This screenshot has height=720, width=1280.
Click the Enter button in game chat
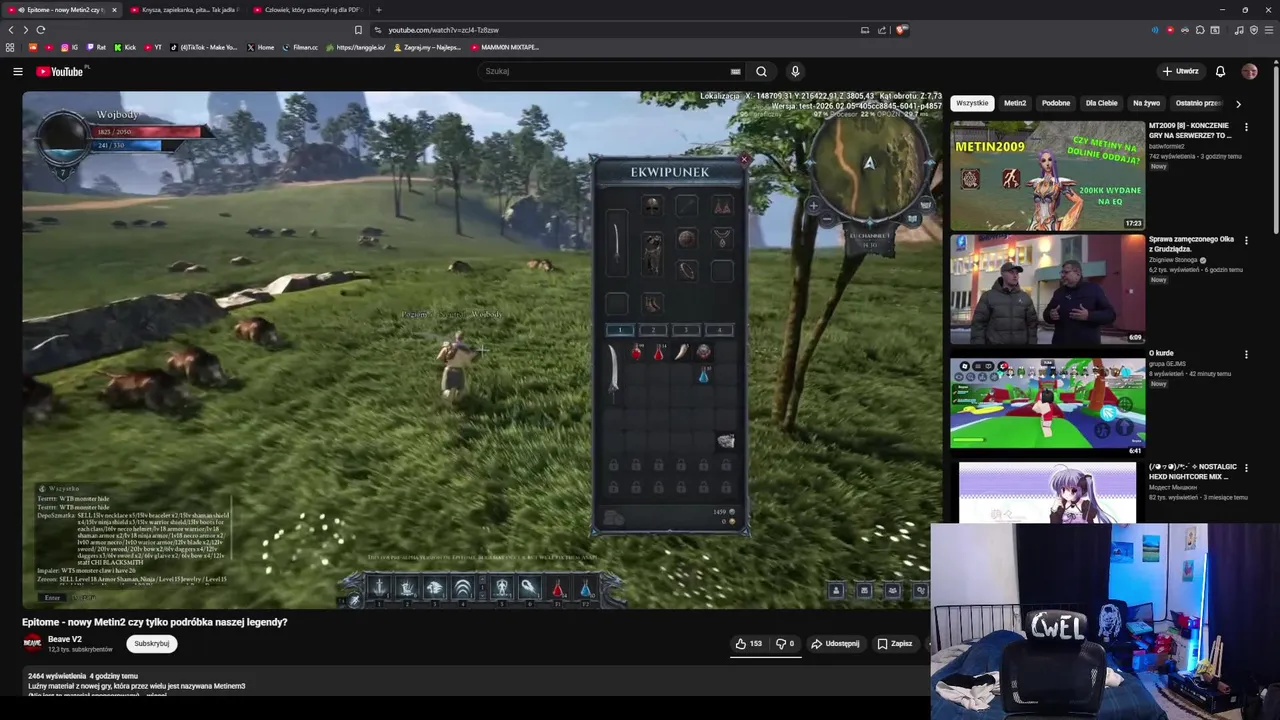[52, 597]
